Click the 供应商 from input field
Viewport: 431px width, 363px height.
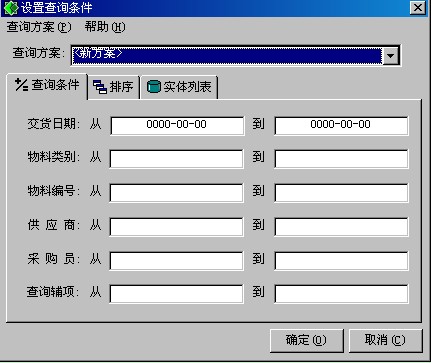(176, 227)
